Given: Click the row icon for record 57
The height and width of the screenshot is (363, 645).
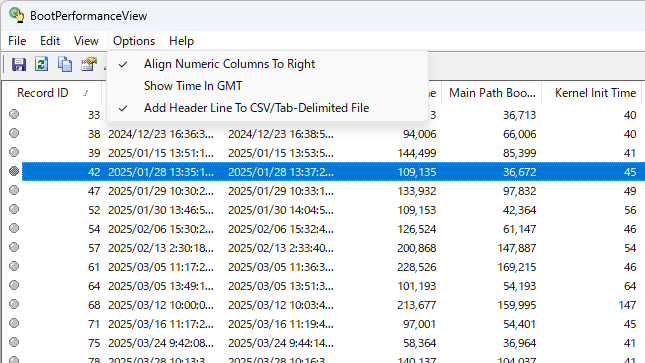Looking at the screenshot, I should point(14,247).
